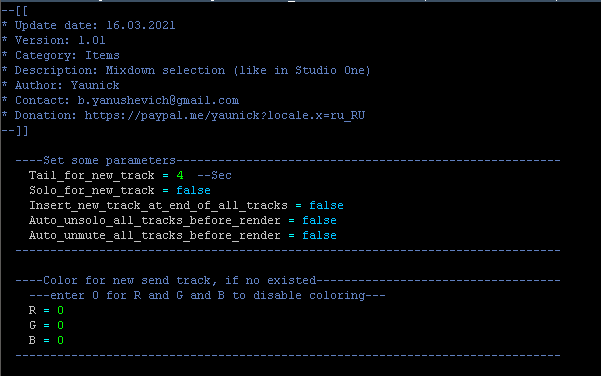Viewport: 601px width, 376px height.
Task: Click the --Sec comment
Action: pyautogui.click(x=214, y=176)
